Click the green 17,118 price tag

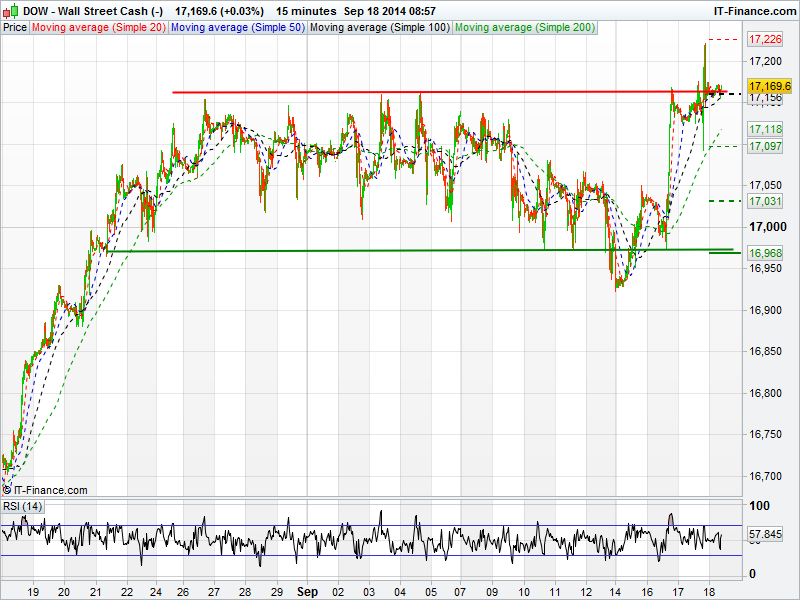pyautogui.click(x=765, y=129)
